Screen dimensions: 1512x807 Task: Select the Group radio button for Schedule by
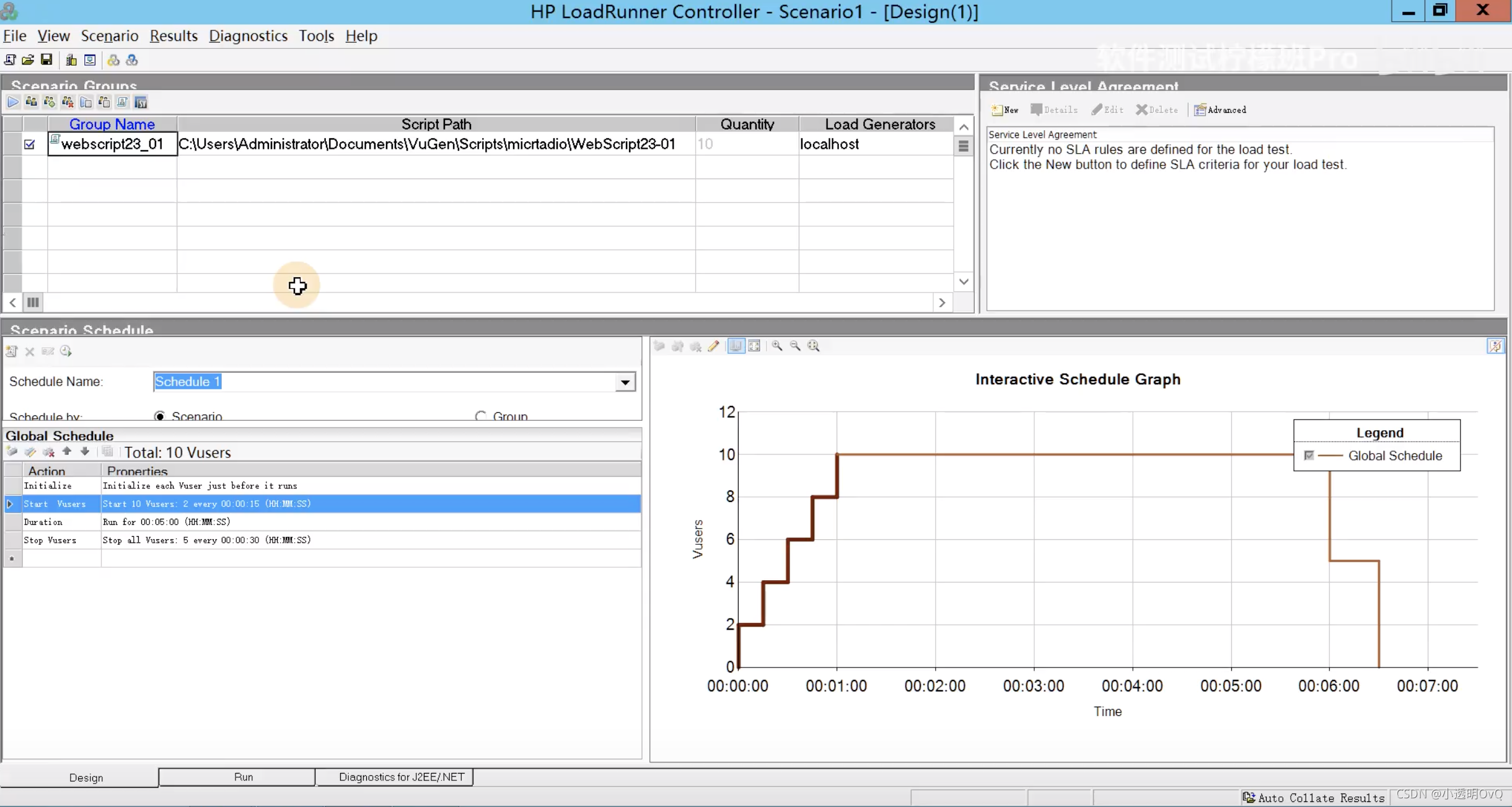click(x=480, y=416)
